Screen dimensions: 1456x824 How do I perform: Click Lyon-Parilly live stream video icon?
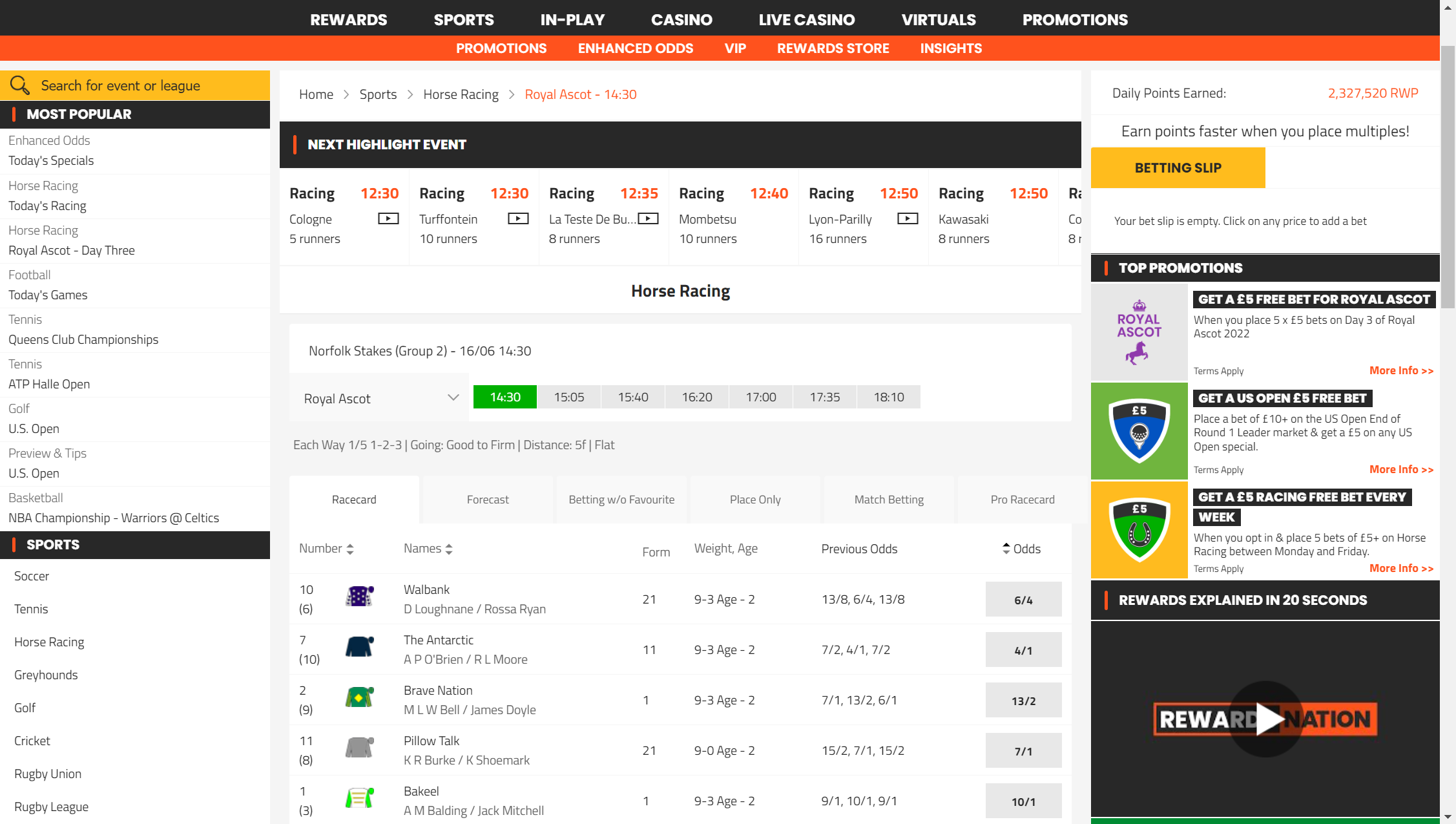pos(908,218)
